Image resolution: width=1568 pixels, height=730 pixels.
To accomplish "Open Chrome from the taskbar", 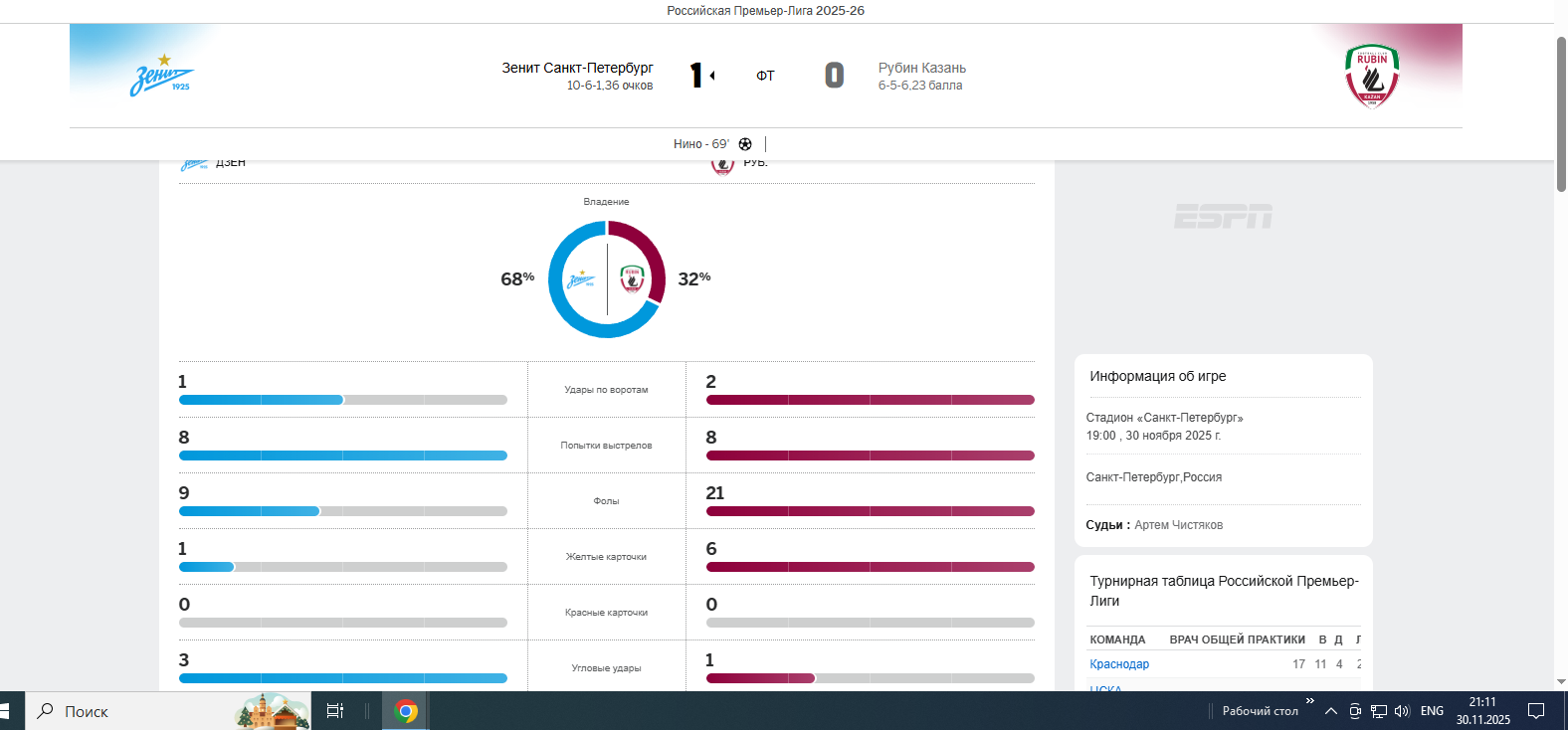I will (405, 711).
